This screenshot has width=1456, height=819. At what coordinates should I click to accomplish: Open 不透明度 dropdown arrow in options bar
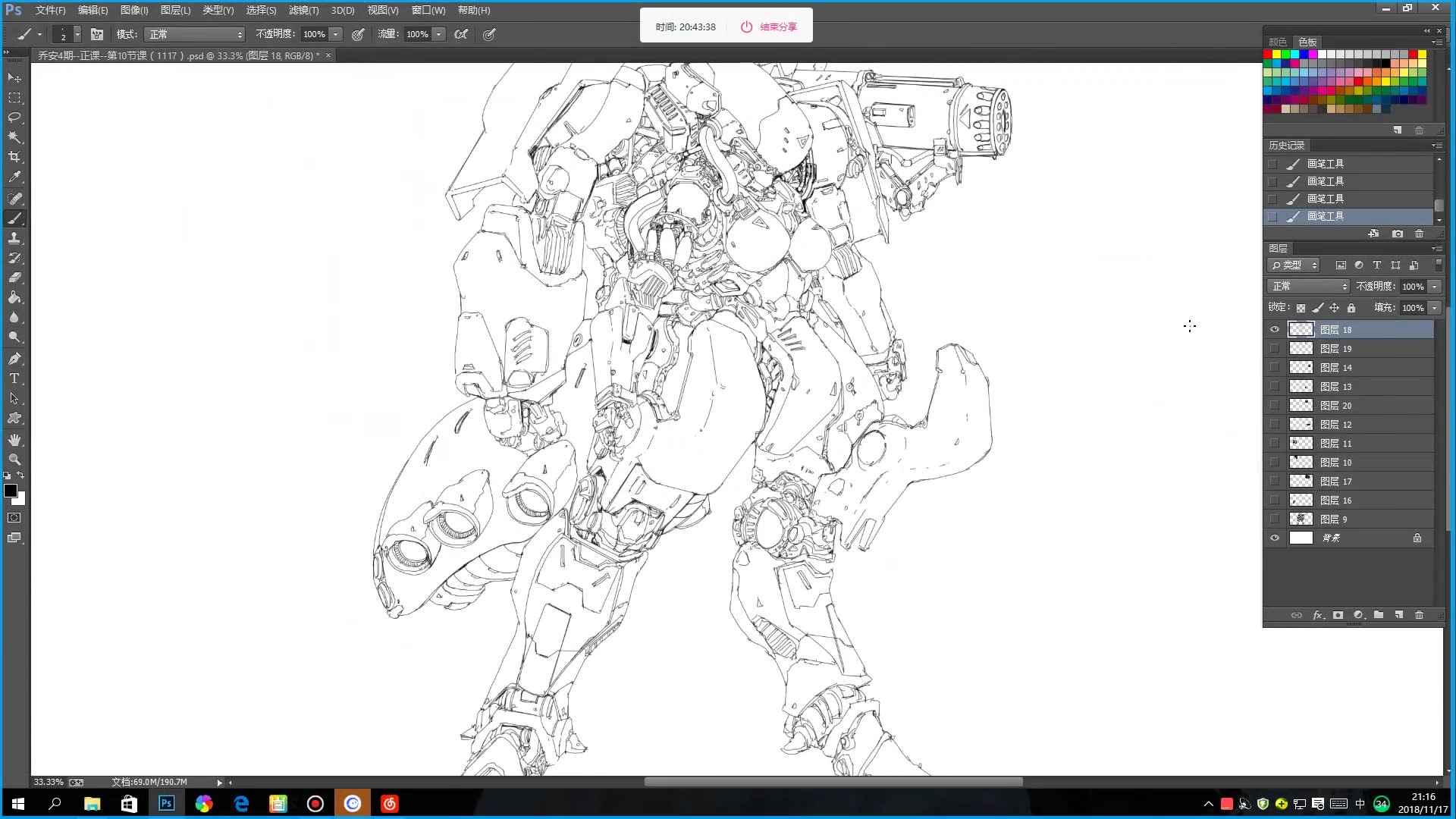(336, 34)
